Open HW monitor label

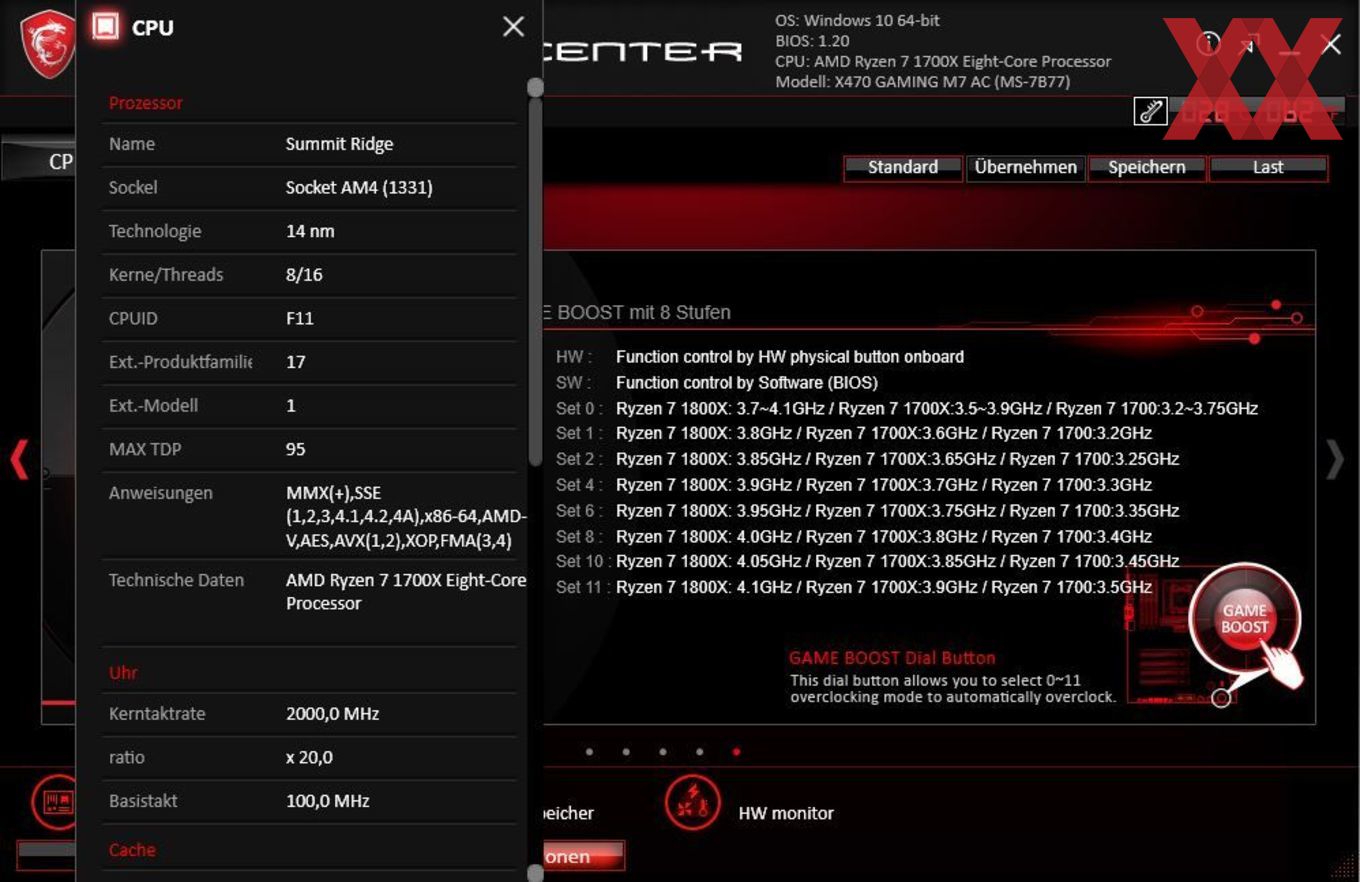786,813
